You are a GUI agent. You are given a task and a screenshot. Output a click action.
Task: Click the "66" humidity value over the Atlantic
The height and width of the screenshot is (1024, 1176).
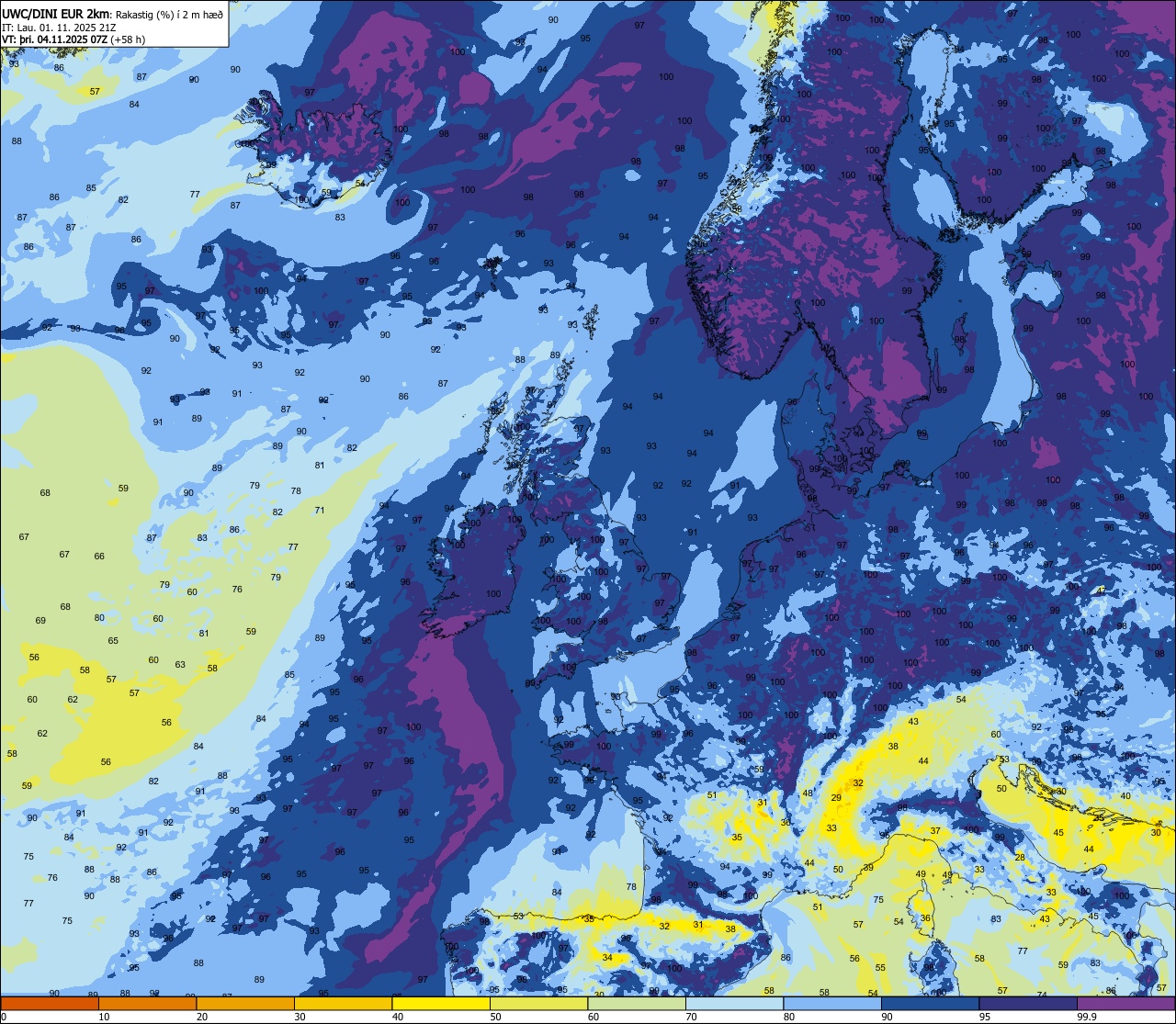(x=99, y=557)
